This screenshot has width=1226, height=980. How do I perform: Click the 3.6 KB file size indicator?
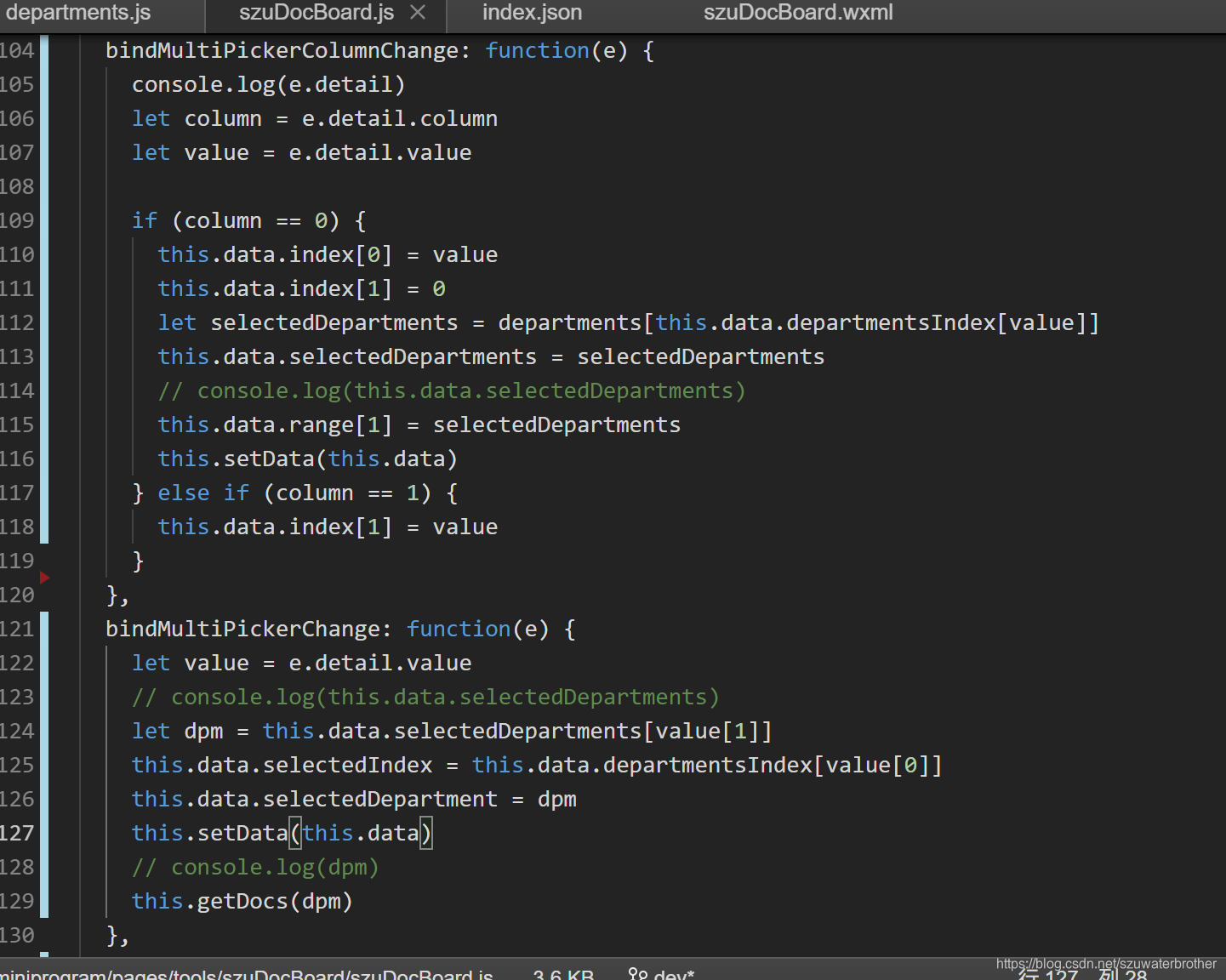tap(563, 974)
